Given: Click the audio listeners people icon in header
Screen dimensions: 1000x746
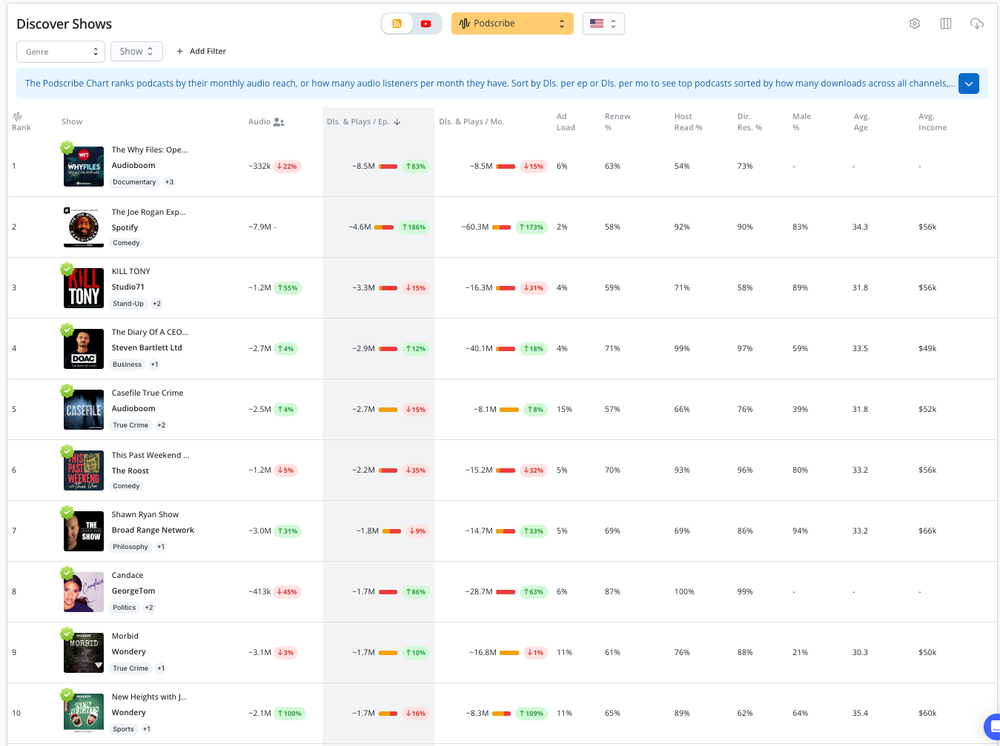Looking at the screenshot, I should (x=279, y=122).
